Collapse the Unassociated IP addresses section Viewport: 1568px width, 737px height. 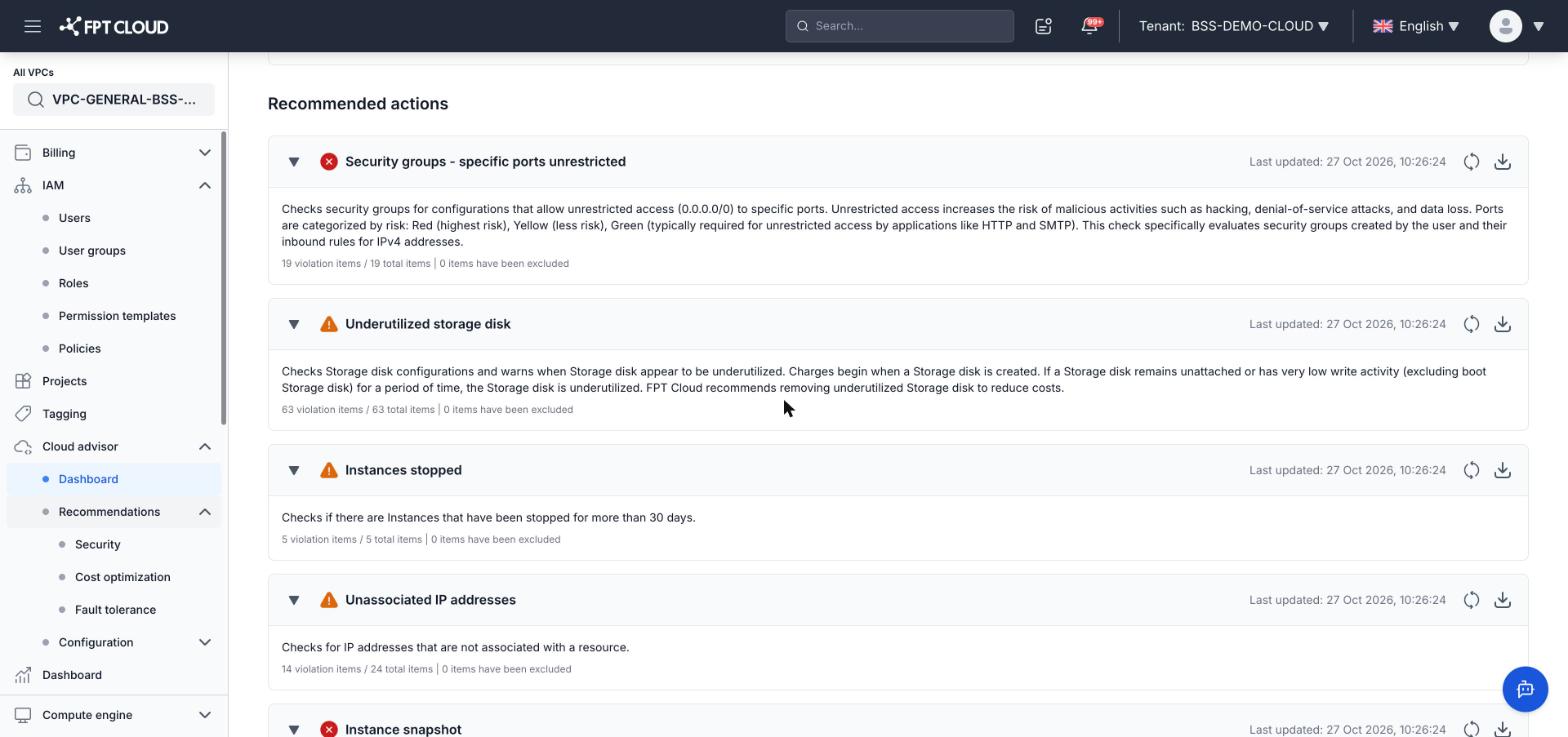pyautogui.click(x=294, y=600)
